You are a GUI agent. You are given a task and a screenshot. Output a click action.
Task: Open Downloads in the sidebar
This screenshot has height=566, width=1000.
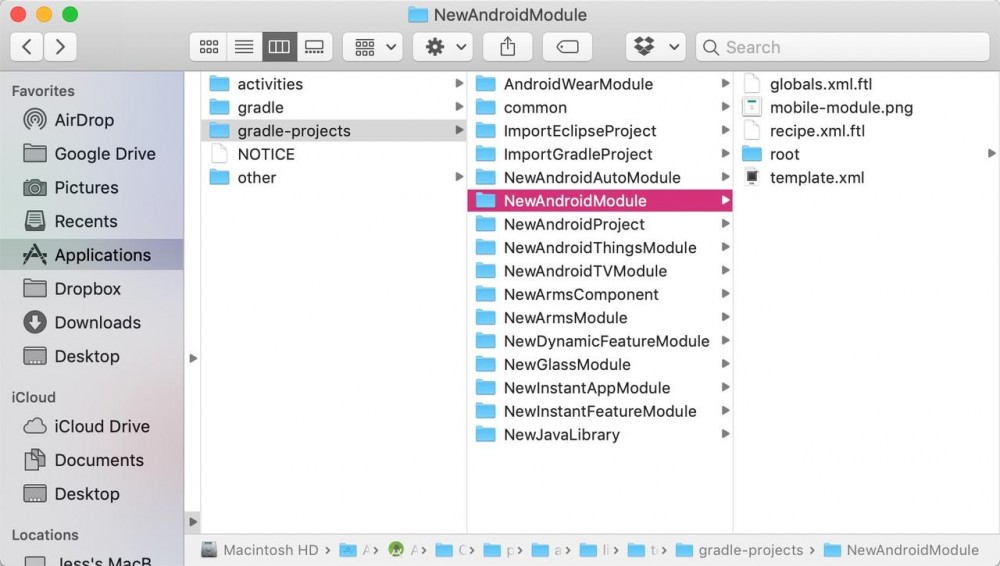point(92,322)
